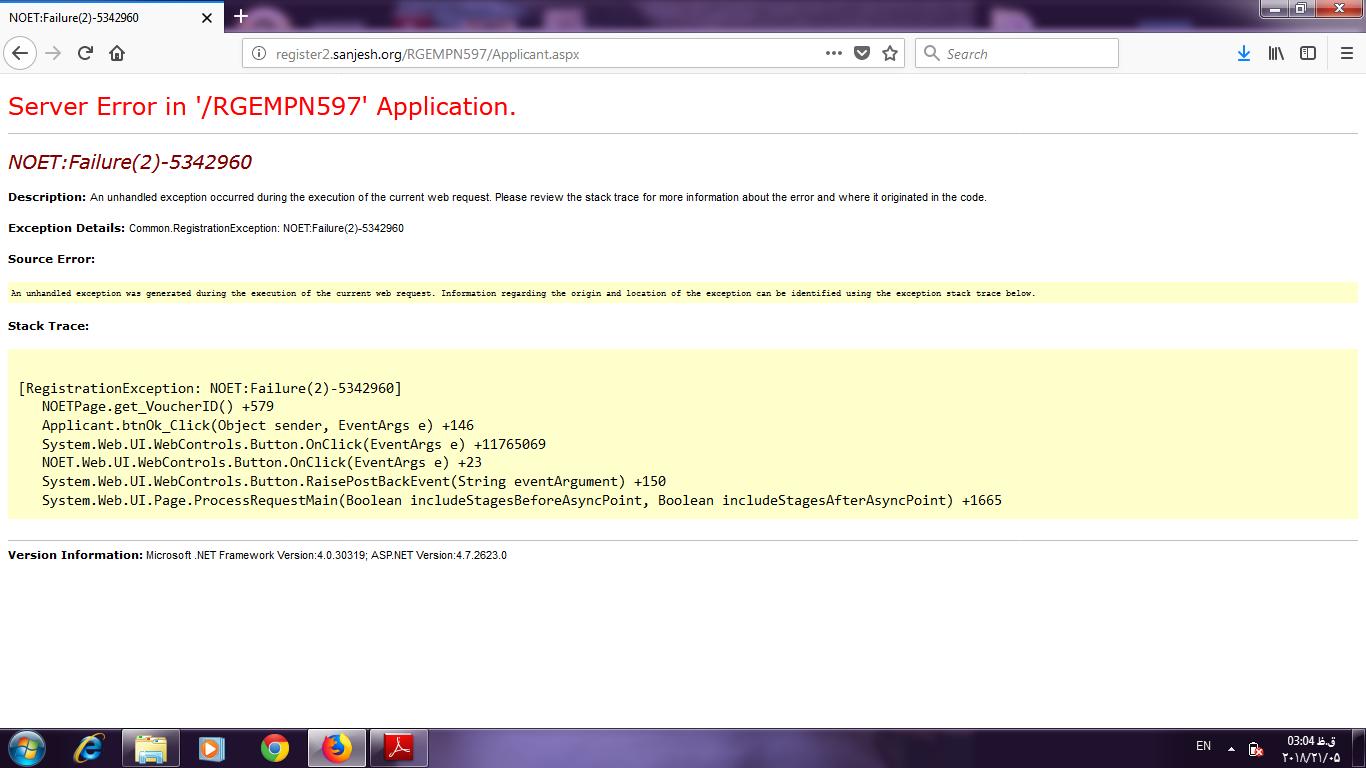The image size is (1366, 768).
Task: Toggle the sidebar view
Action: 1308,53
